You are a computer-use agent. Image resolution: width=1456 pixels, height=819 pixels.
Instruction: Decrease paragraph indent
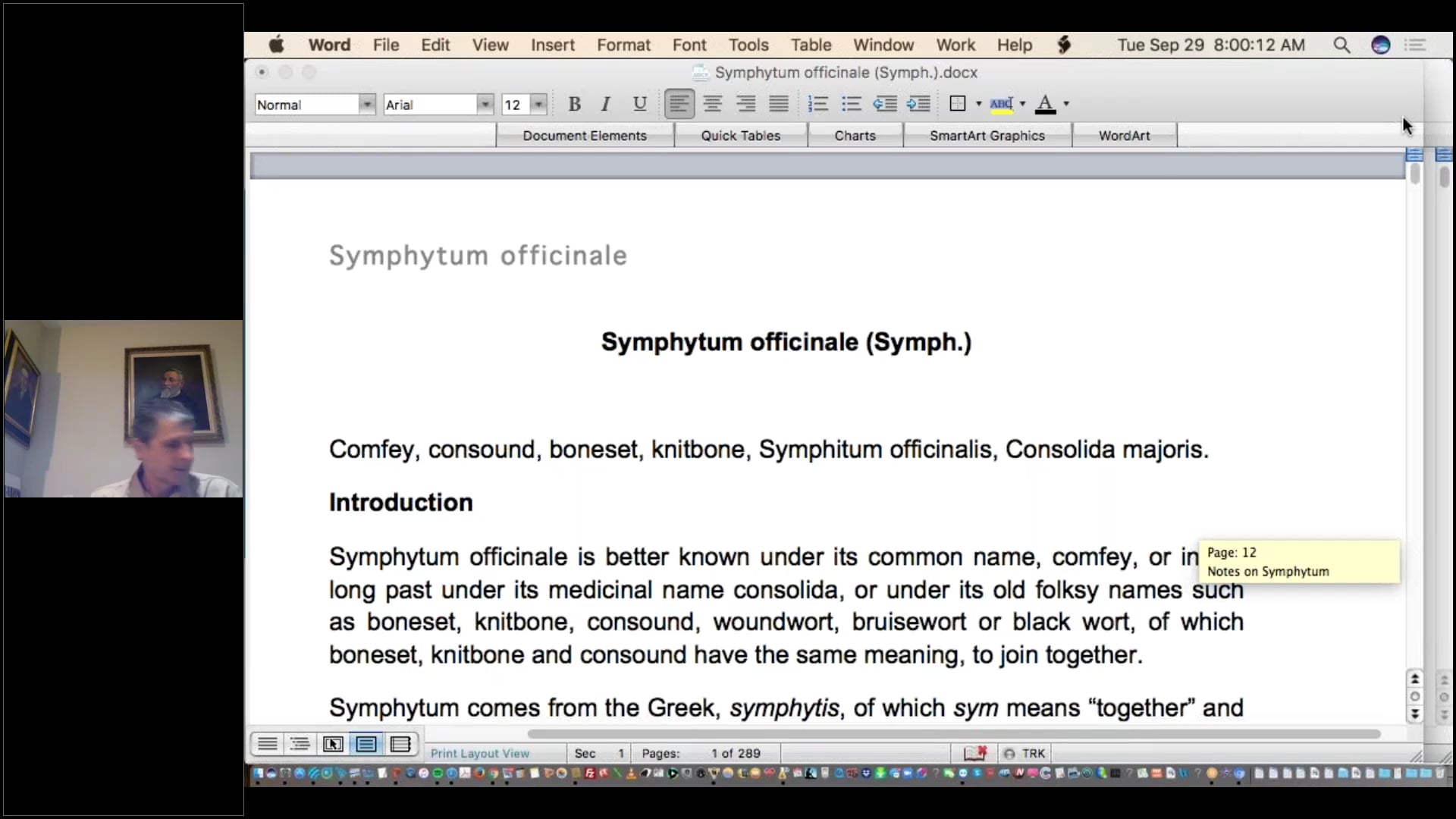(884, 104)
